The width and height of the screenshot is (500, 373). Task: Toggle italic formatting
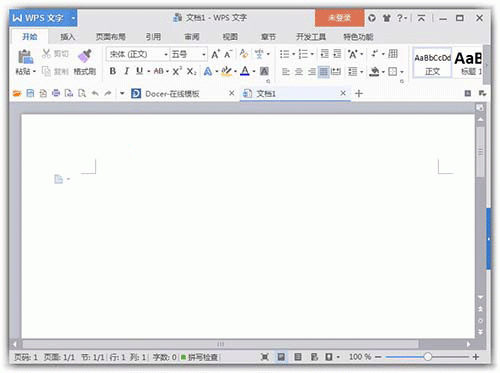pyautogui.click(x=126, y=71)
